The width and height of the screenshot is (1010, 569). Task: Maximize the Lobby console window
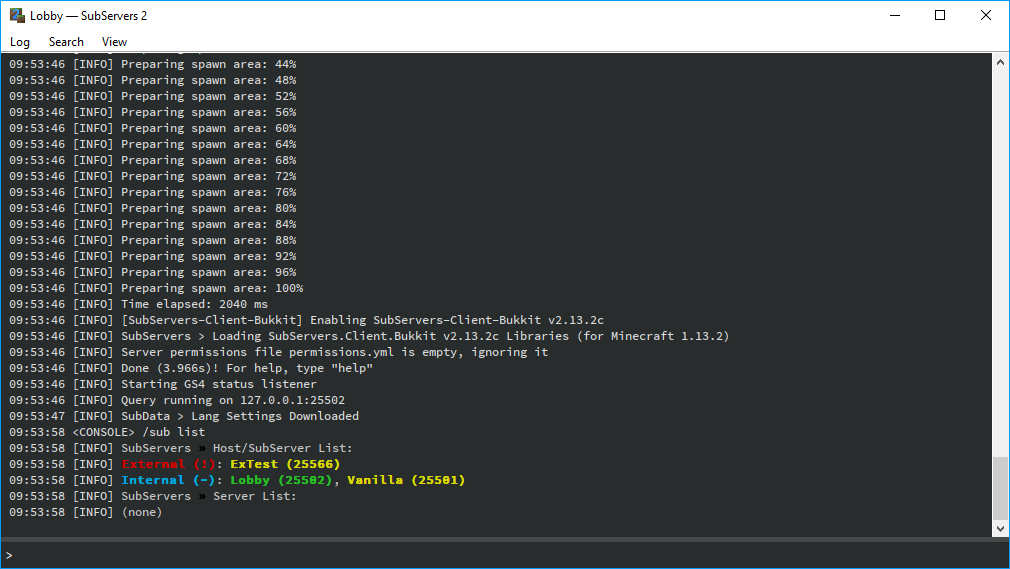pos(940,15)
